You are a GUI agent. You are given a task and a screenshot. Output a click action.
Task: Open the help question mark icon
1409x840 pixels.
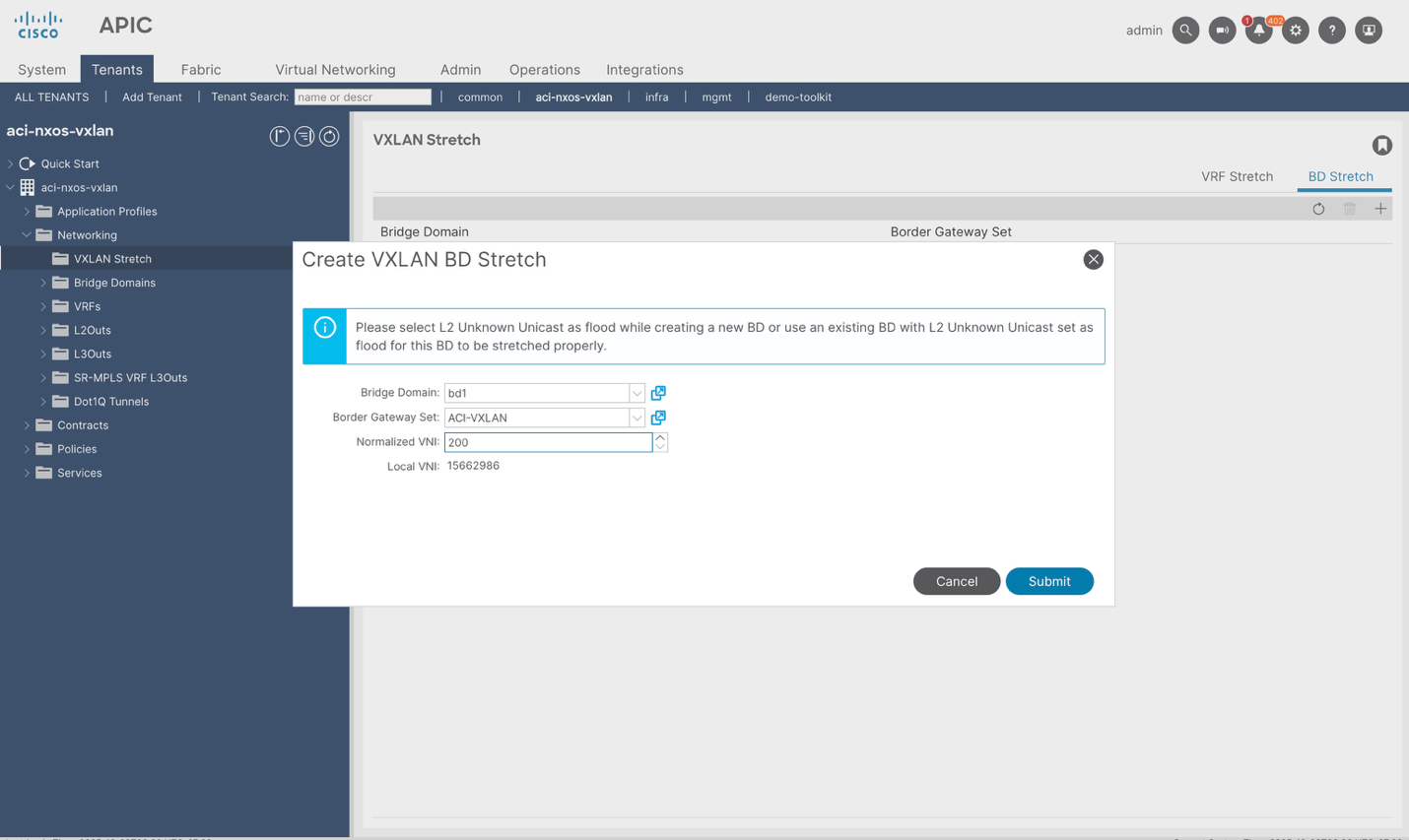(x=1332, y=31)
